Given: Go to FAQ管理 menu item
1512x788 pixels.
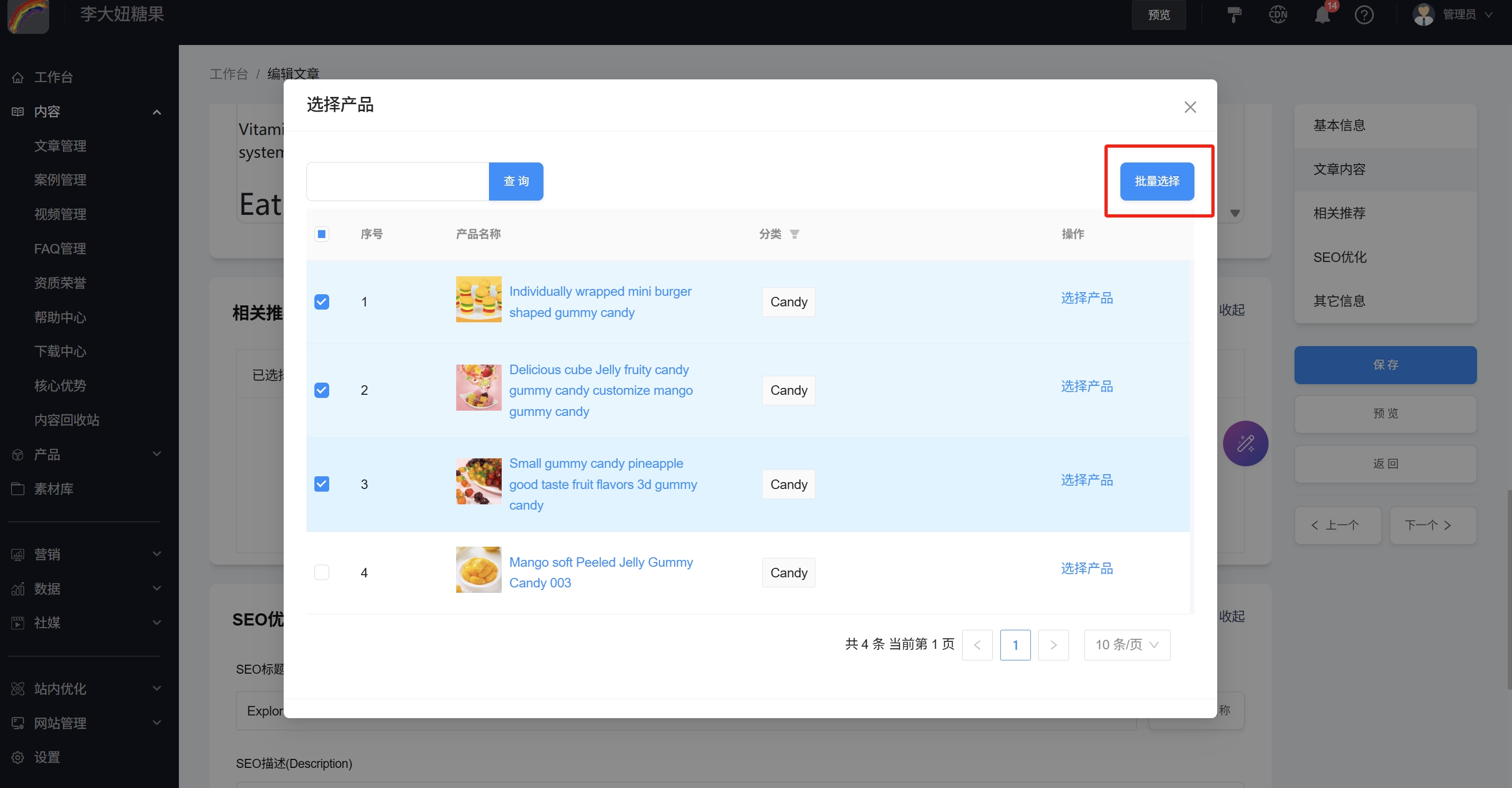Looking at the screenshot, I should pos(60,248).
